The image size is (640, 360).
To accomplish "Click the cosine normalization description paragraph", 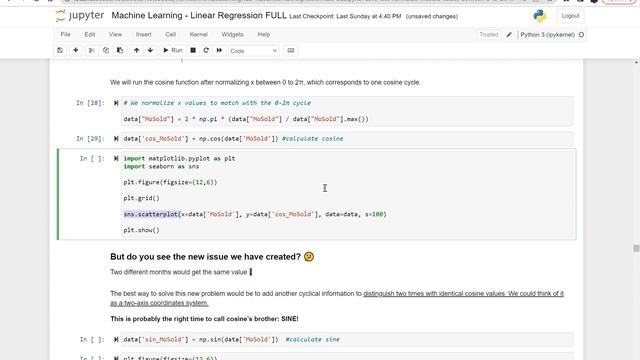I will (265, 82).
